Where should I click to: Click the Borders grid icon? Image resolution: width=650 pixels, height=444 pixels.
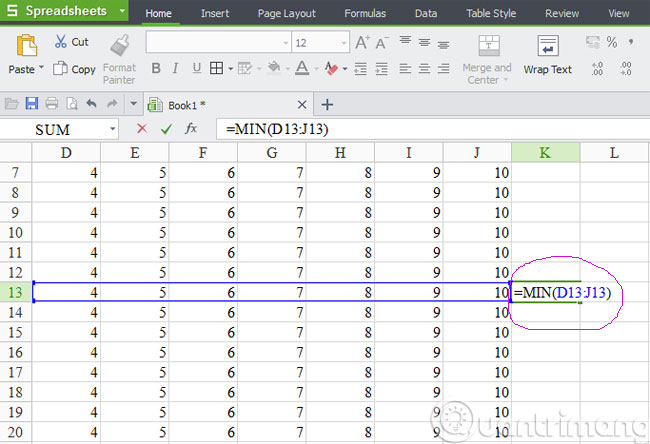click(x=216, y=68)
